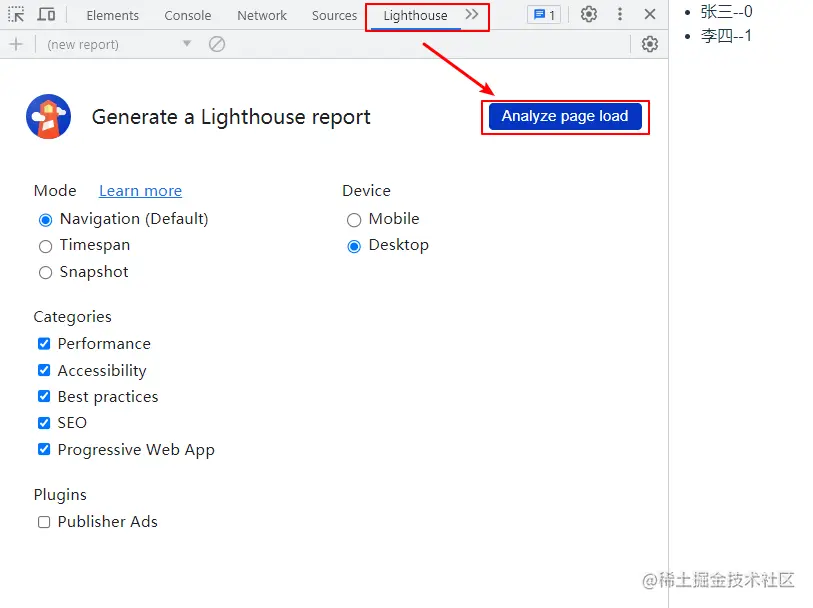Open the Learn more link
The width and height of the screenshot is (813, 608).
(141, 191)
